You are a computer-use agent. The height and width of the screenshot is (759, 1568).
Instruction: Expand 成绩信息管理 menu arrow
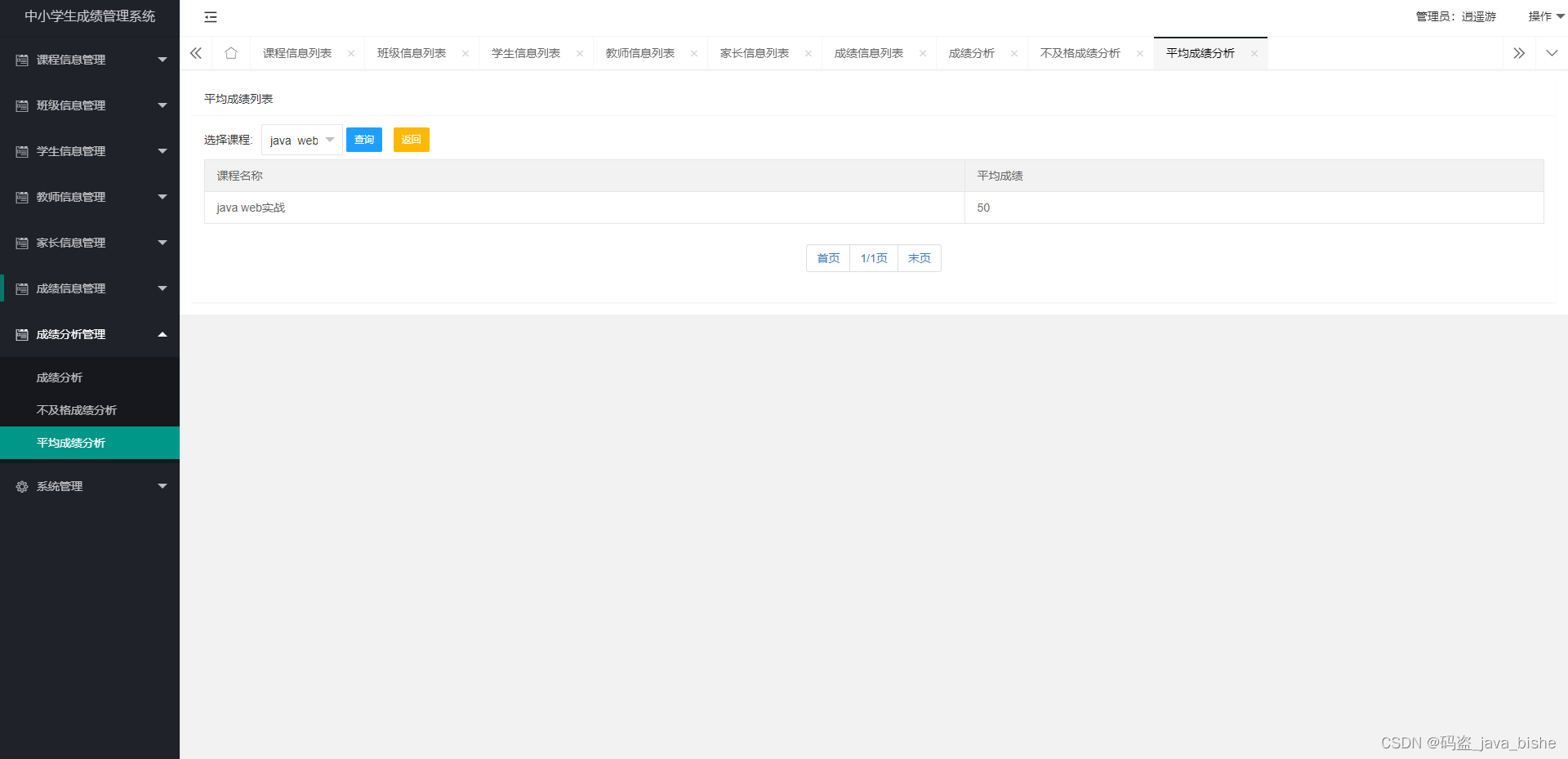pyautogui.click(x=163, y=288)
